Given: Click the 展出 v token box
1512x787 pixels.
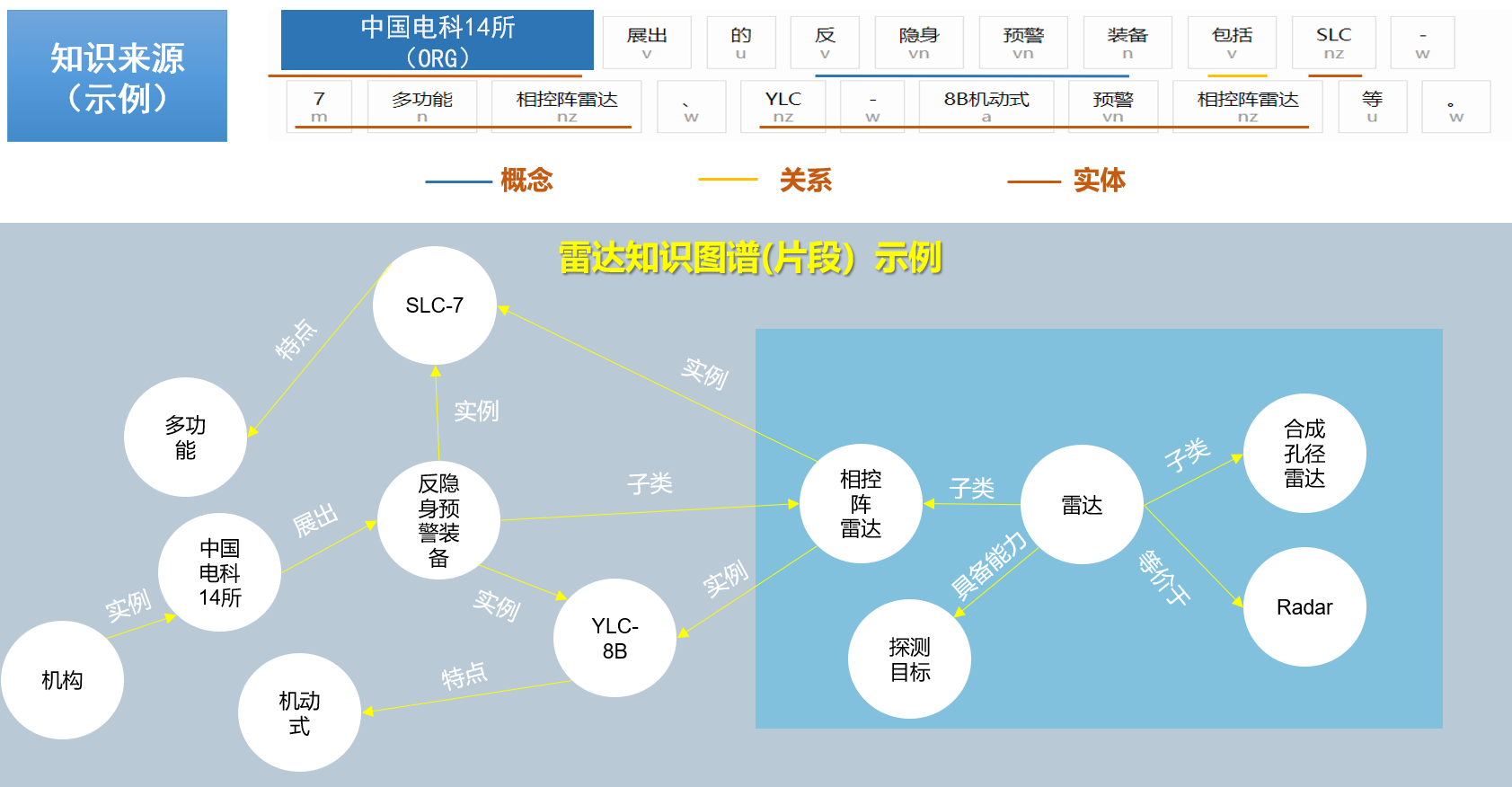Looking at the screenshot, I should [x=647, y=42].
